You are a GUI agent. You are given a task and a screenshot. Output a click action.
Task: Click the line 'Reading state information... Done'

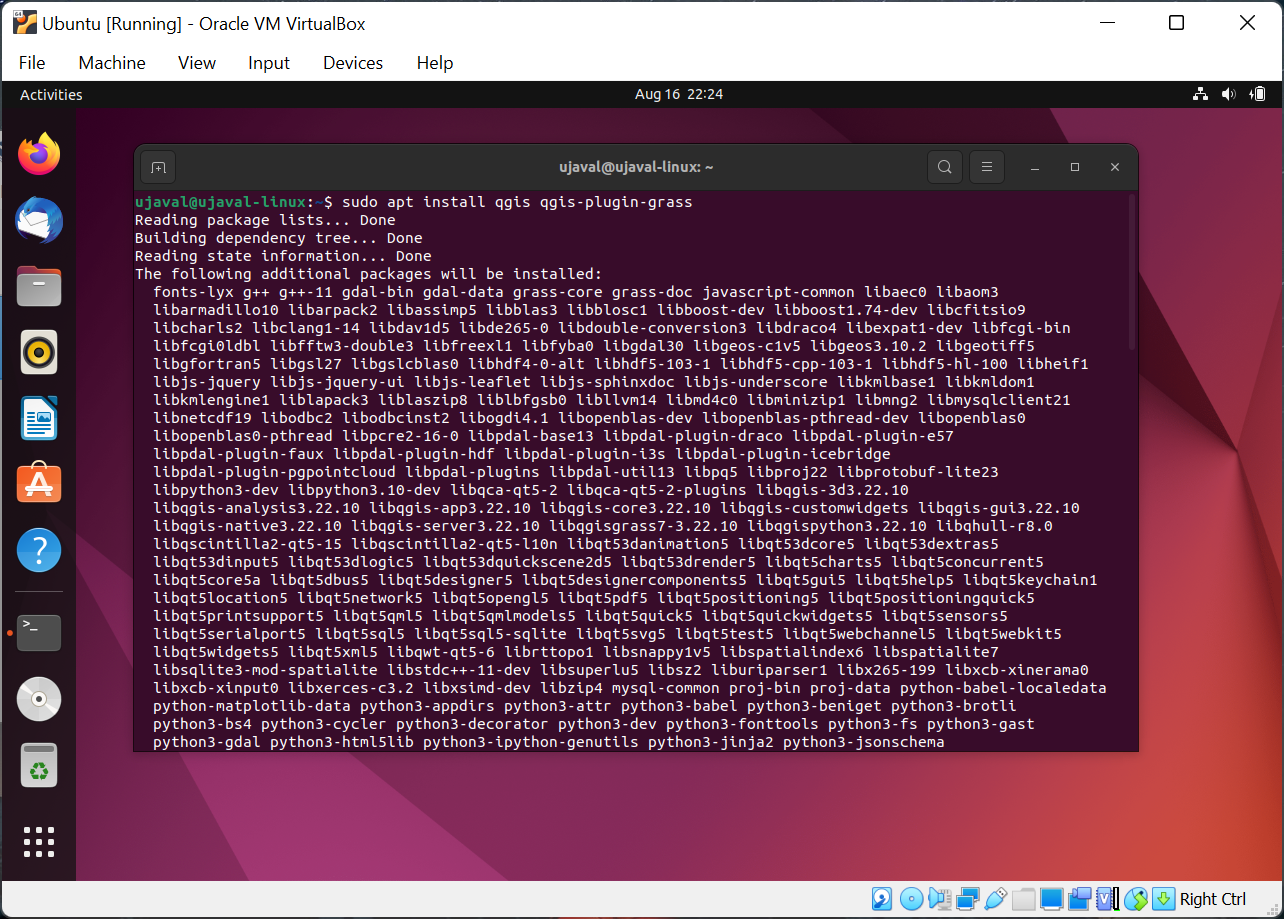tap(283, 256)
